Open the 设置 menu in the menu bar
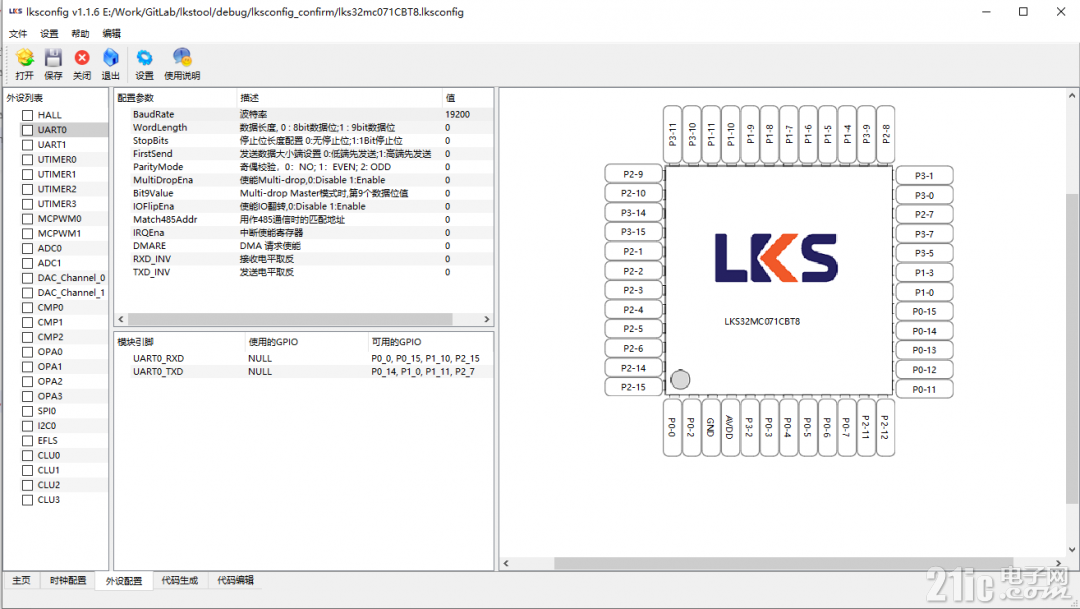1080x609 pixels. click(49, 34)
